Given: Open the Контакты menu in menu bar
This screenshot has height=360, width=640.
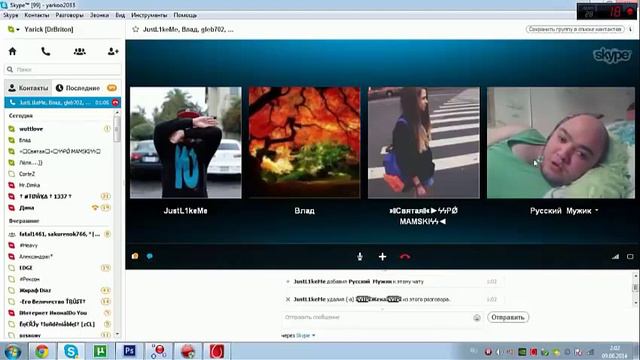Looking at the screenshot, I should [37, 15].
